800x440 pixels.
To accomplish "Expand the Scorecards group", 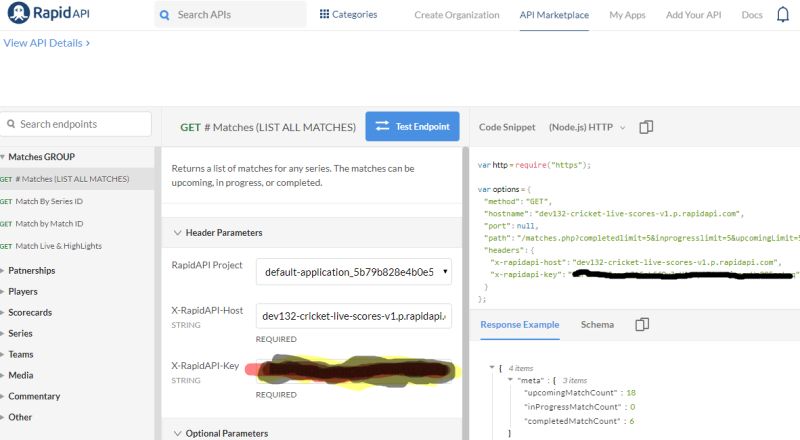I will [x=3, y=312].
